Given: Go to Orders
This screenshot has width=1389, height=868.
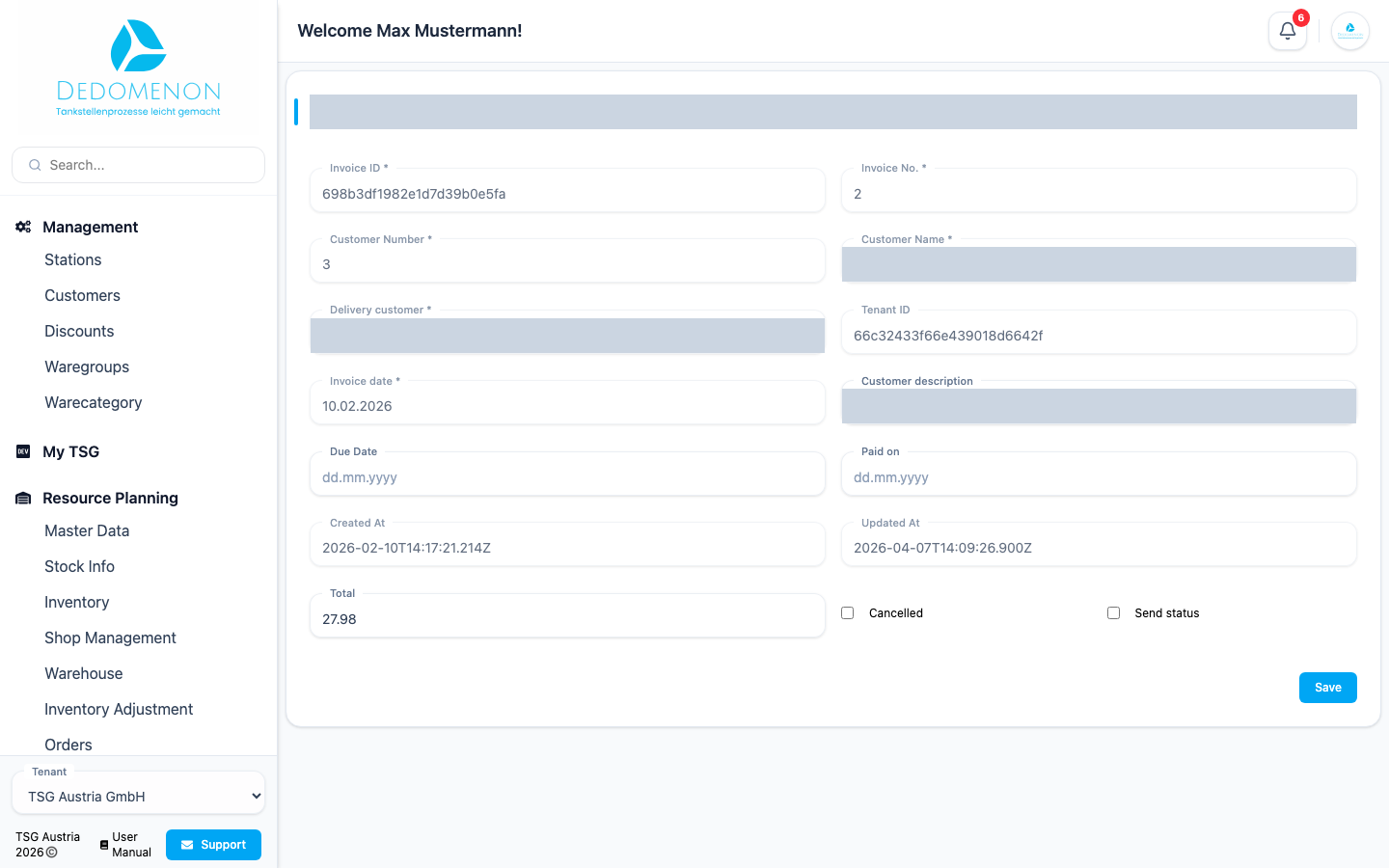Looking at the screenshot, I should pyautogui.click(x=68, y=745).
